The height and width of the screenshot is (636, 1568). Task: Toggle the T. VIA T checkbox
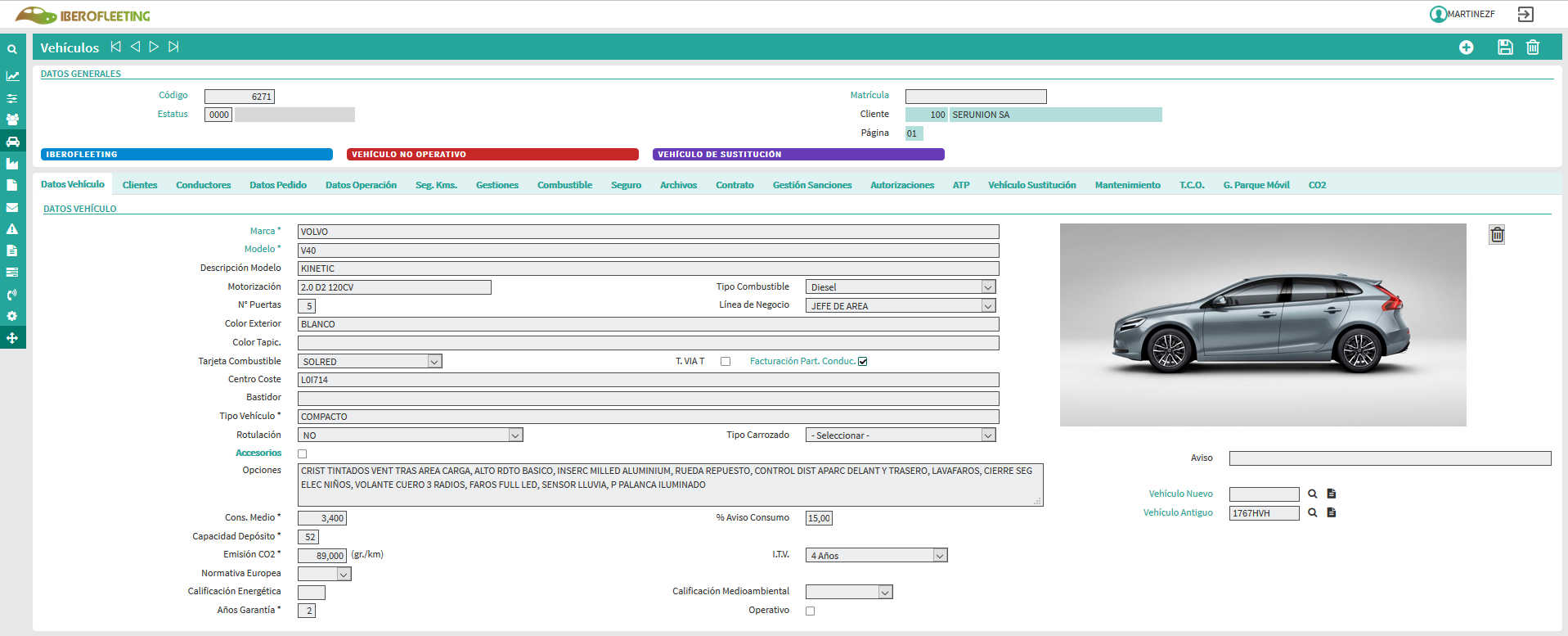[x=725, y=361]
